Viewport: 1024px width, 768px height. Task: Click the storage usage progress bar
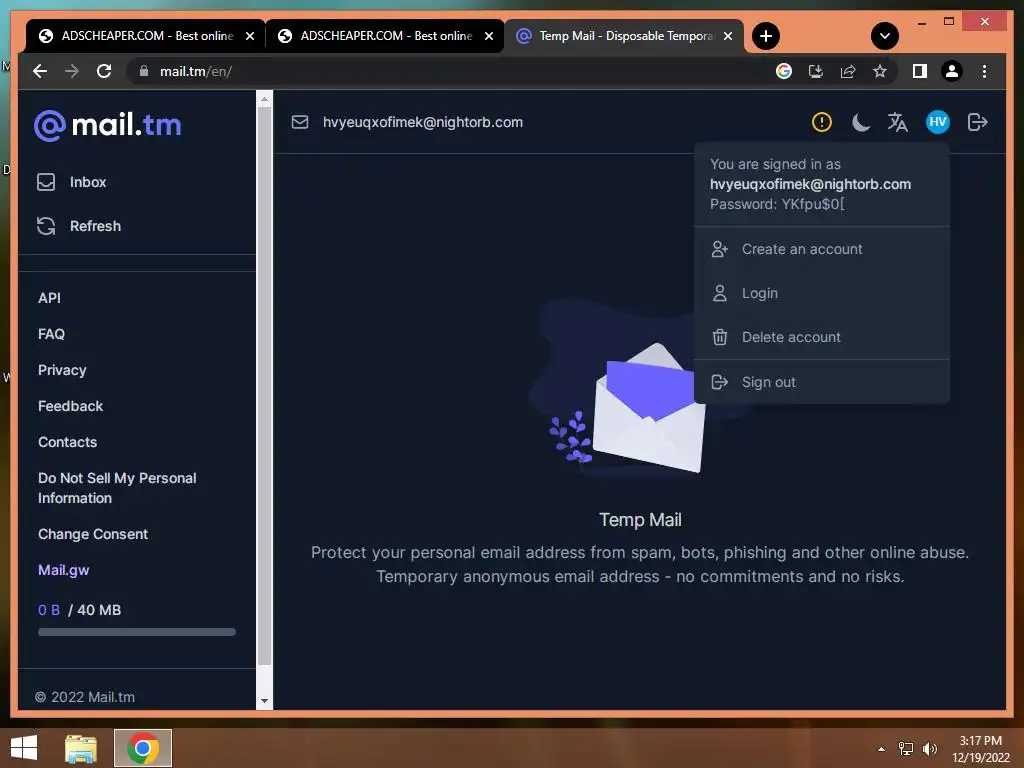point(136,632)
